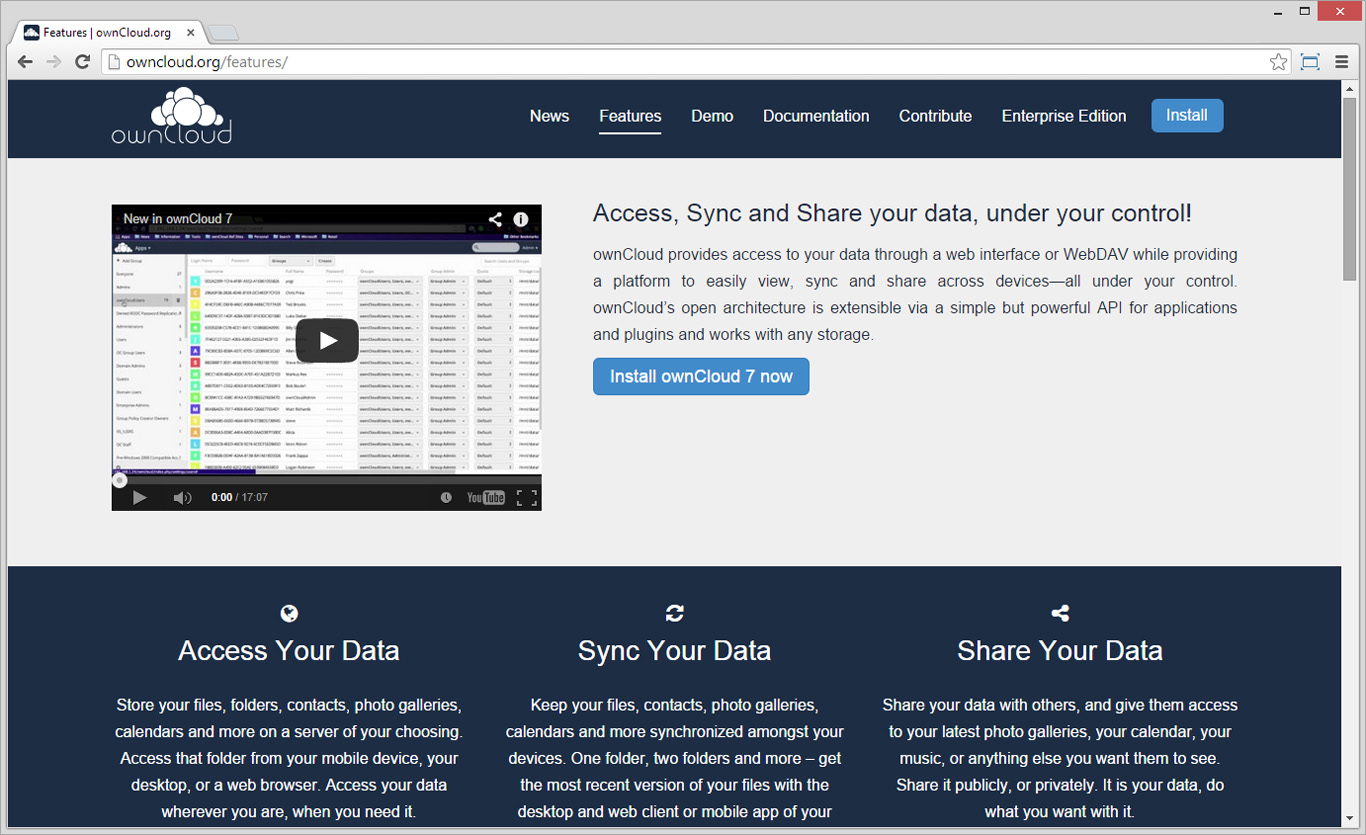Click the Access Your Data heading

point(289,651)
